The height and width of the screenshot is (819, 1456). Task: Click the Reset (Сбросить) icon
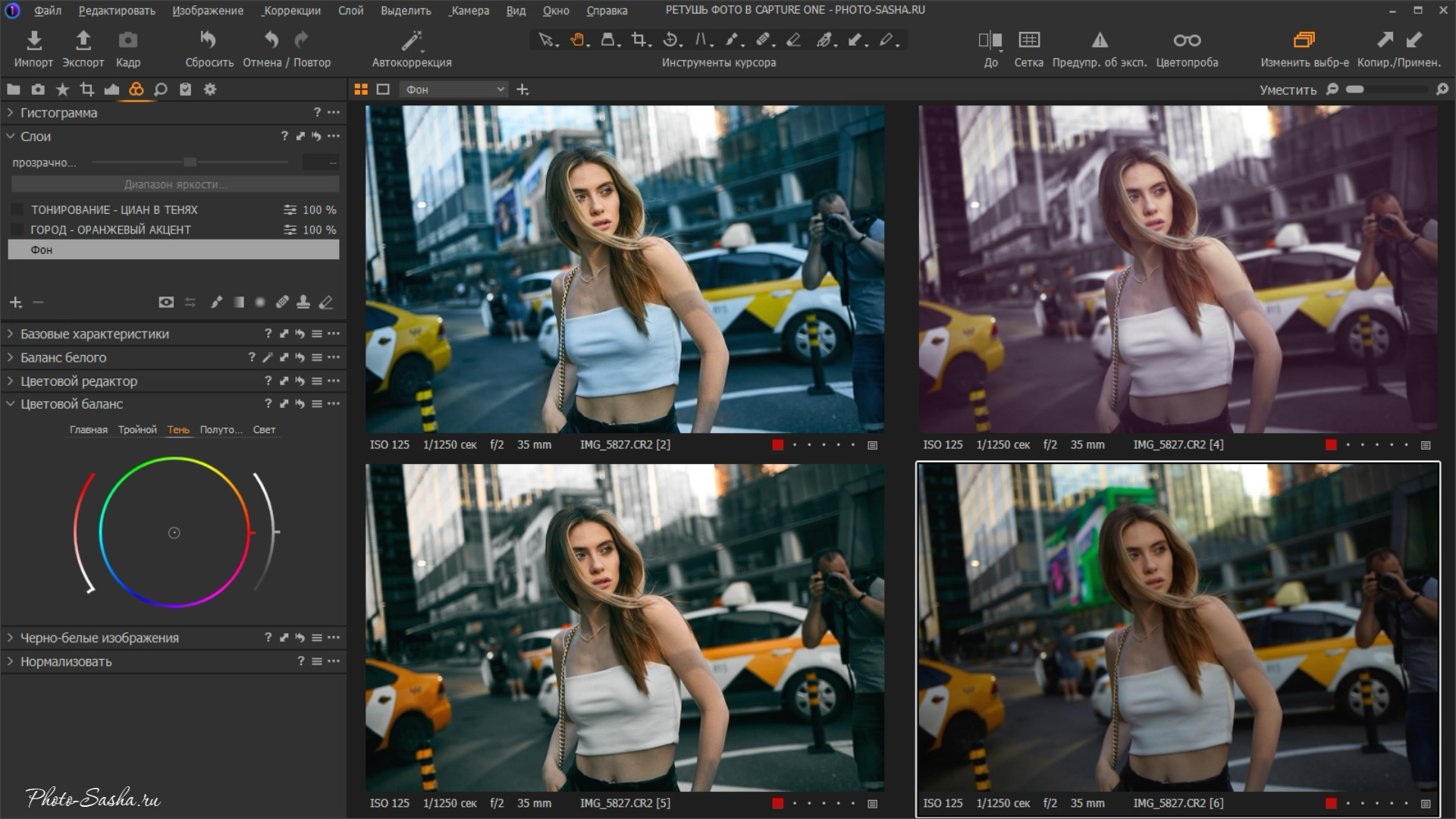(x=209, y=40)
